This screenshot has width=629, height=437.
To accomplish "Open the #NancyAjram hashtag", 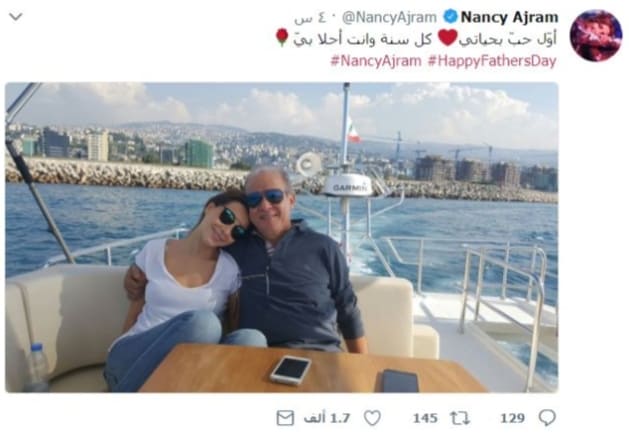I will coord(376,61).
